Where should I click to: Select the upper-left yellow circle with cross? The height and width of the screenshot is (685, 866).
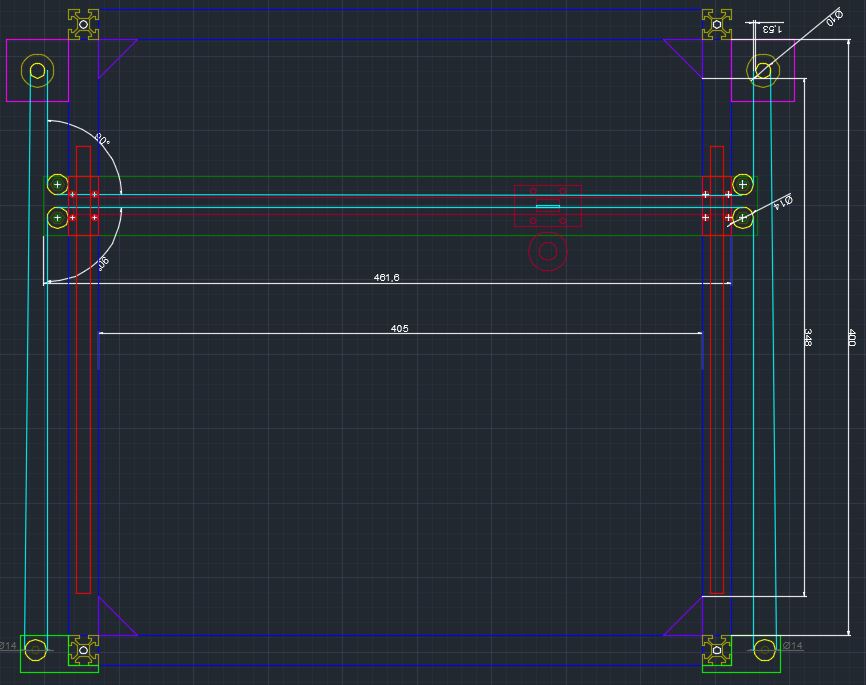pos(57,184)
